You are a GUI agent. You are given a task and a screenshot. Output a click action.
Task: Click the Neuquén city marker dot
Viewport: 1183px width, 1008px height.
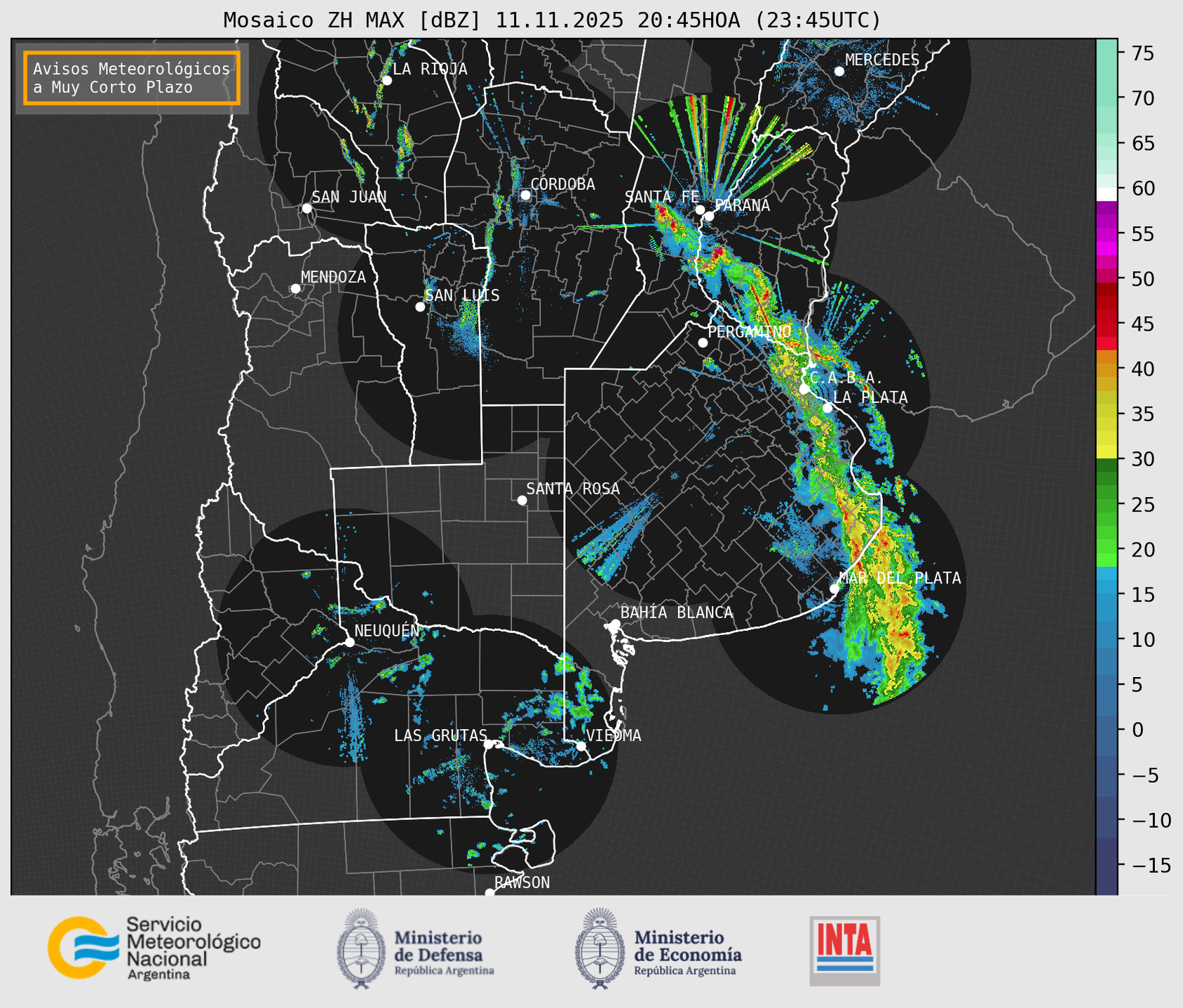(x=350, y=642)
